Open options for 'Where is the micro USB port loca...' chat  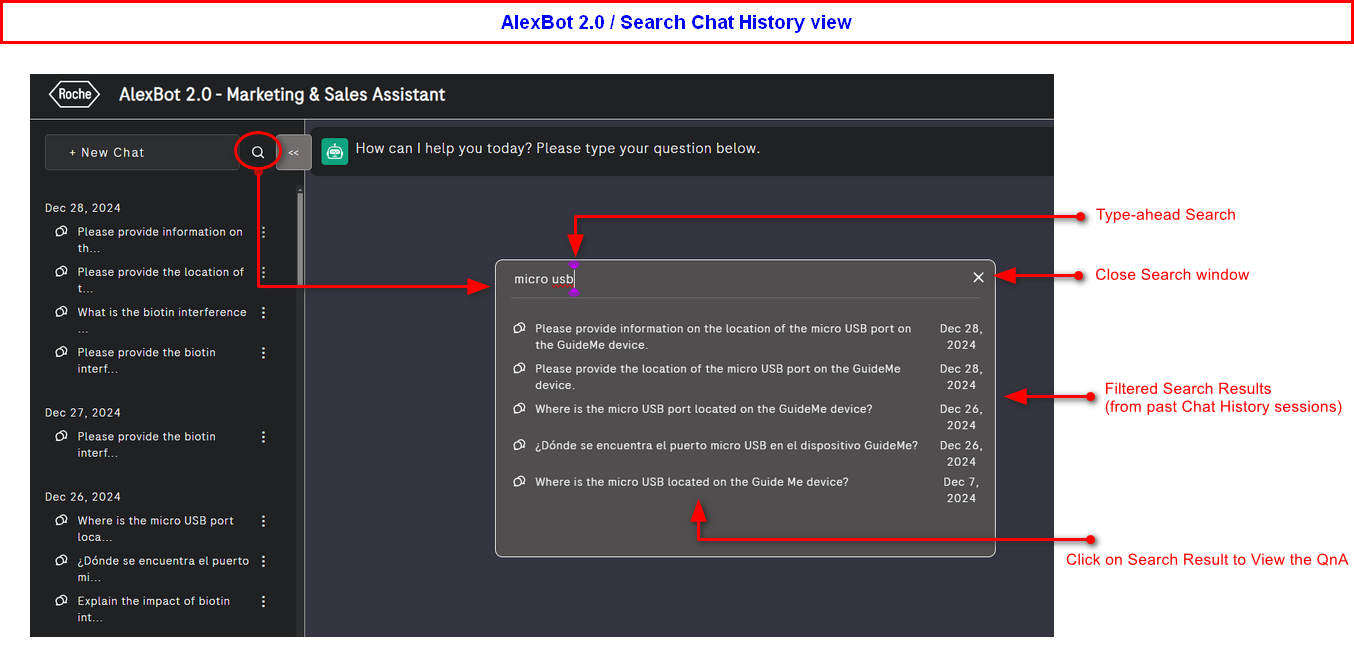coord(264,520)
